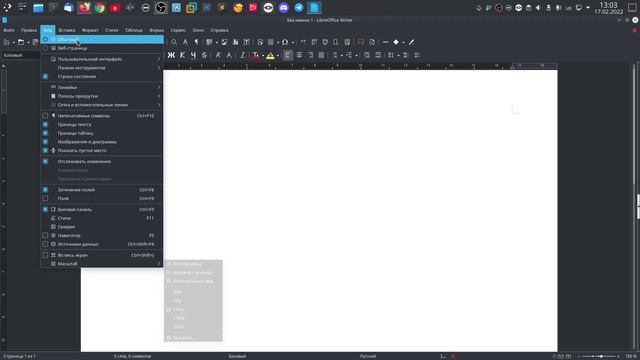Expand Сетка и вспомогательные линии submenu
The height and width of the screenshot is (360, 640).
point(102,105)
